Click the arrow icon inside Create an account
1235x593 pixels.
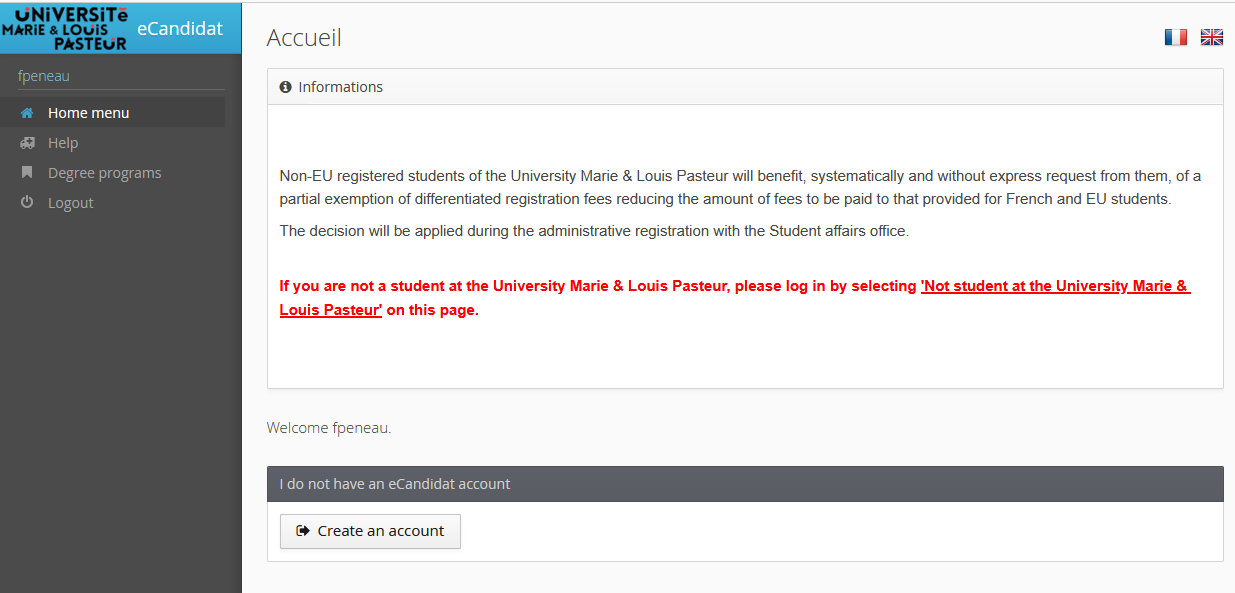303,531
